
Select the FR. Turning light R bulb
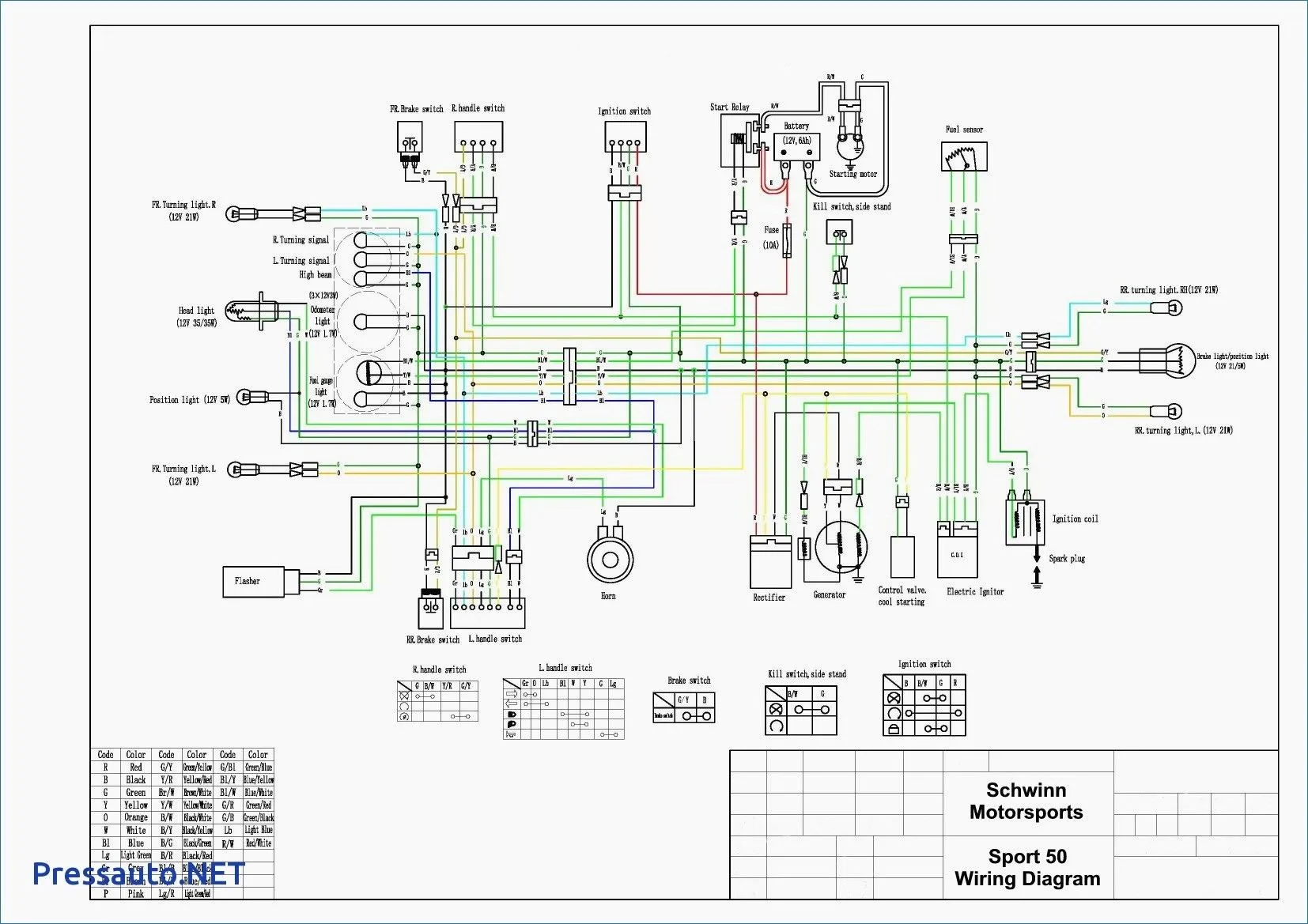241,213
